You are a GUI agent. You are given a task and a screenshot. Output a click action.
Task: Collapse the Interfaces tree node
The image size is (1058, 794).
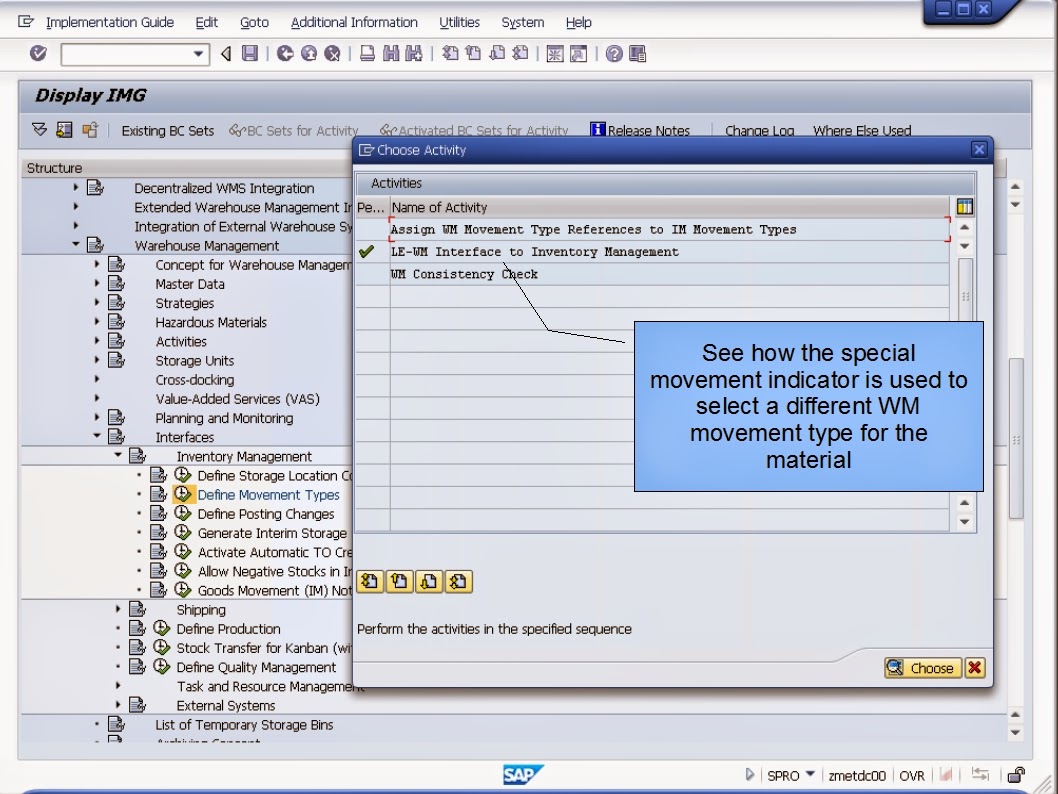tap(96, 436)
